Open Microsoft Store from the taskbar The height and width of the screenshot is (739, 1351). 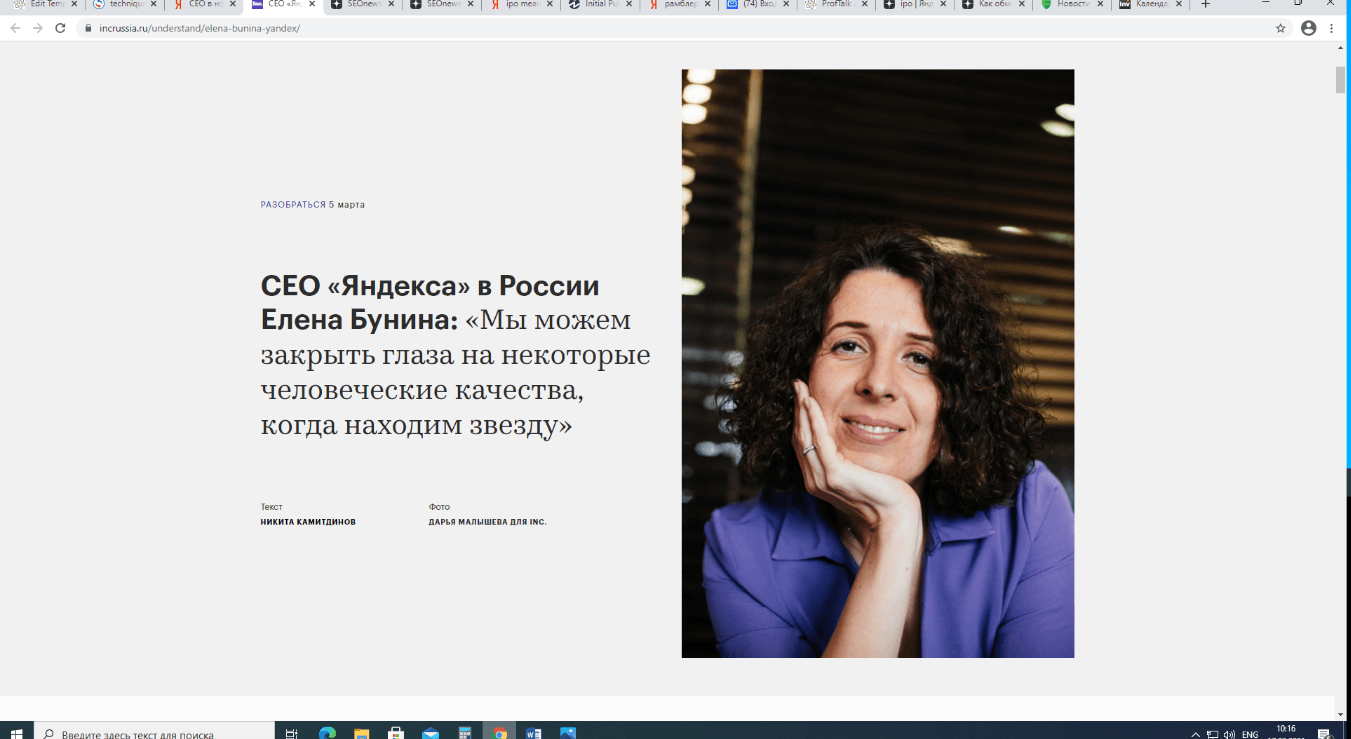(x=396, y=733)
